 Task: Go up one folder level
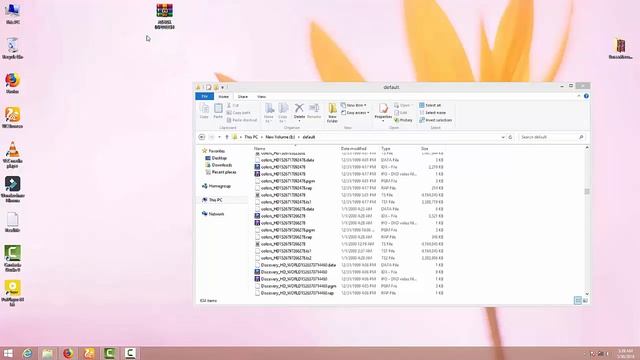click(x=227, y=137)
